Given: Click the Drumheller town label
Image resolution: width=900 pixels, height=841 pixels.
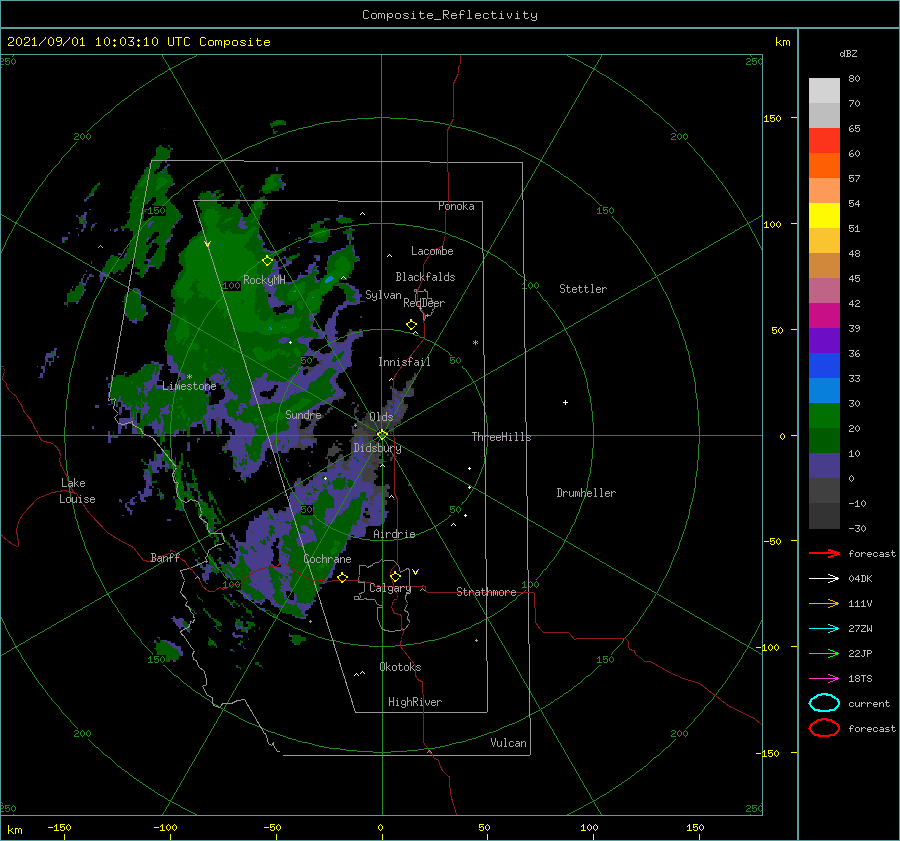Looking at the screenshot, I should tap(586, 493).
